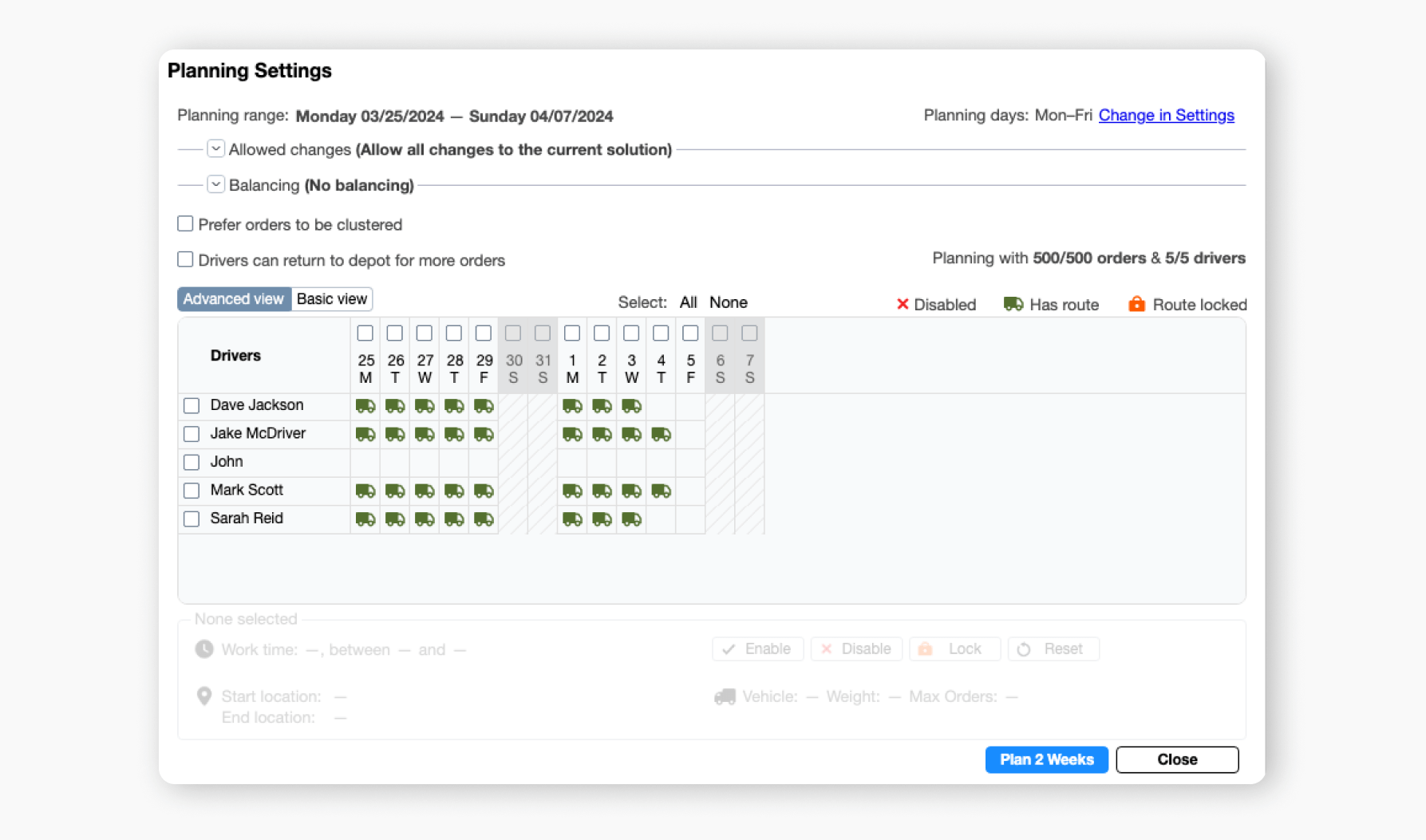
Task: Select the Advanced view tab
Action: (233, 299)
